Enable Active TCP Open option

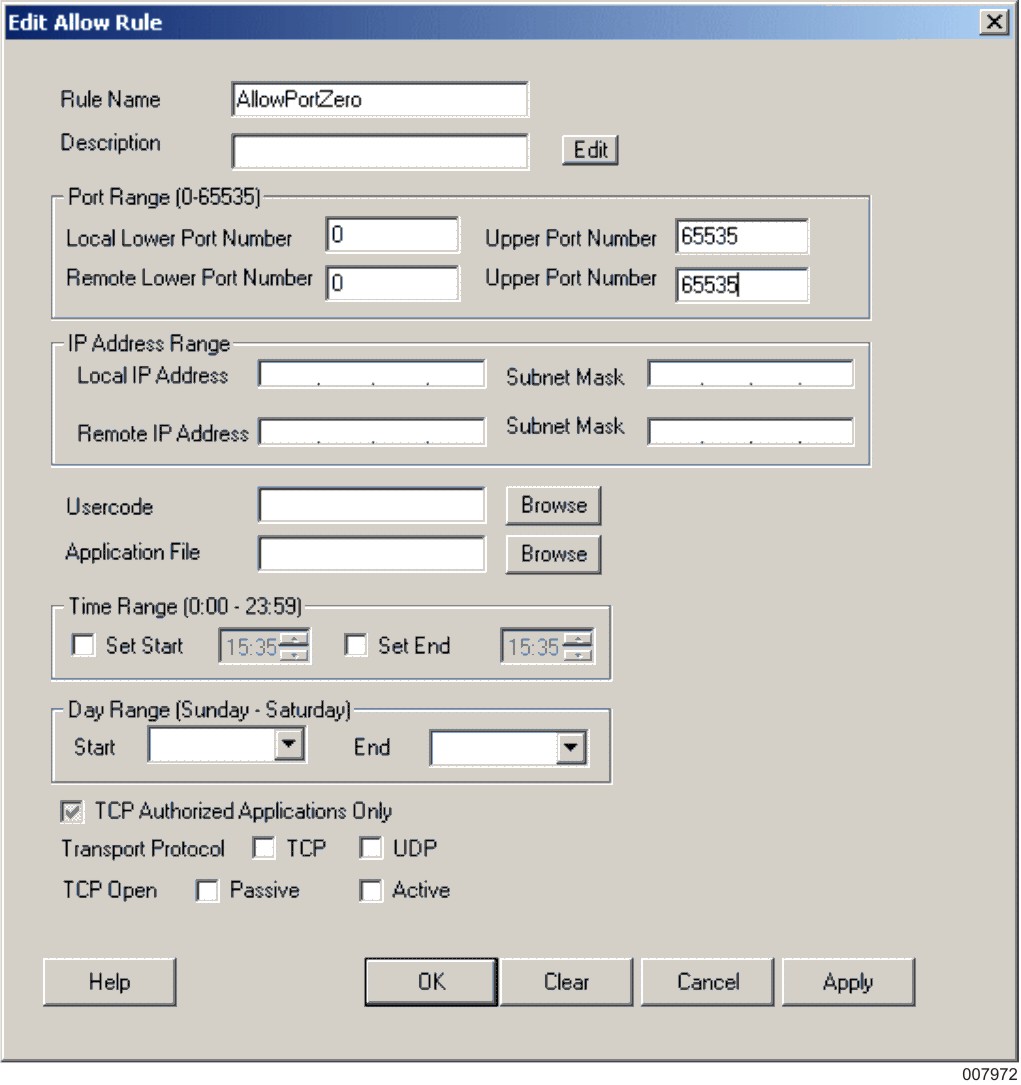(371, 891)
